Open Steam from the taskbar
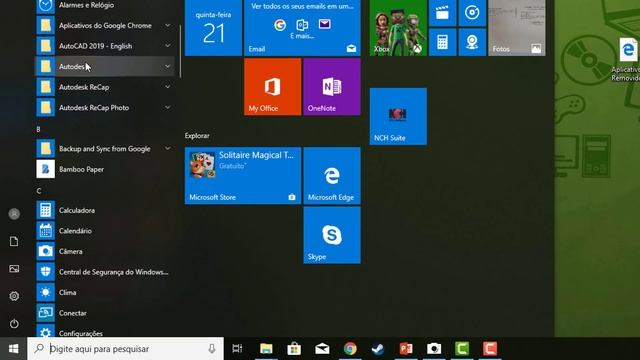Image resolution: width=640 pixels, height=360 pixels. [378, 349]
